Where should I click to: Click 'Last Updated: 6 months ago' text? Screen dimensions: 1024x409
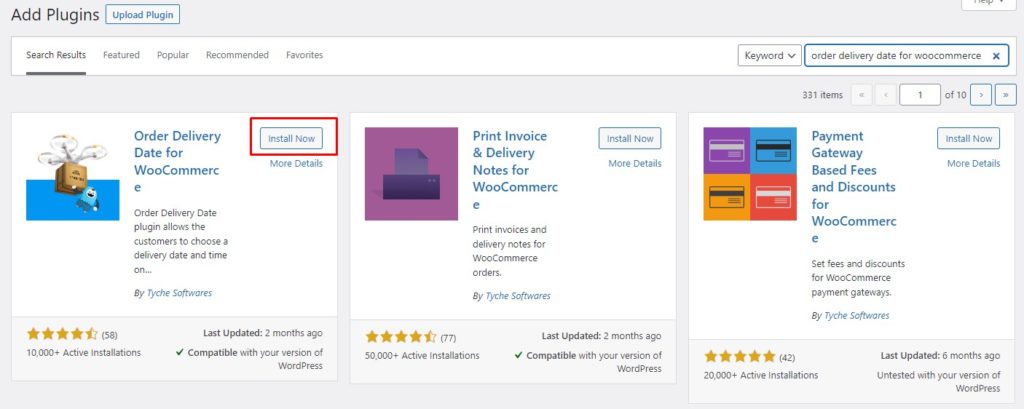click(x=940, y=356)
